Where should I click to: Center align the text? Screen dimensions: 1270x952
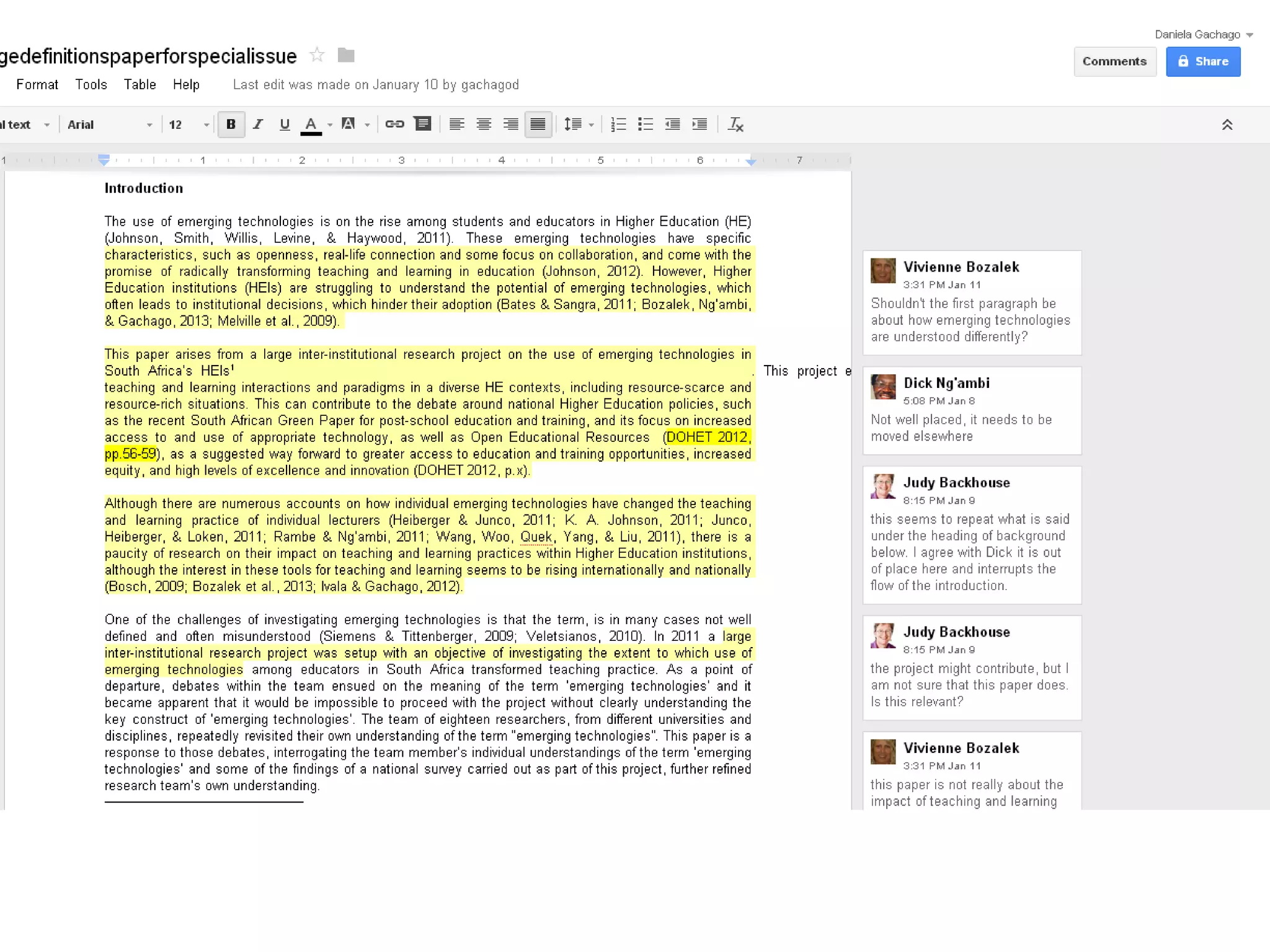coord(484,125)
